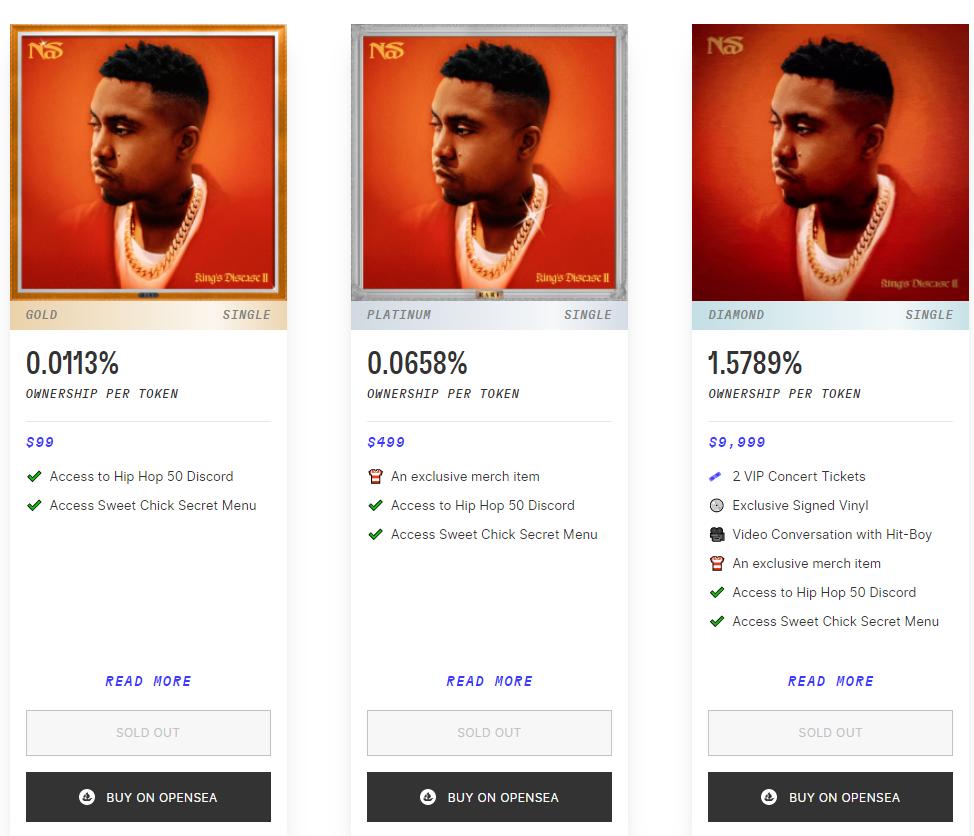Expand Read More on the Platinum card
This screenshot has width=974, height=836.
[489, 681]
